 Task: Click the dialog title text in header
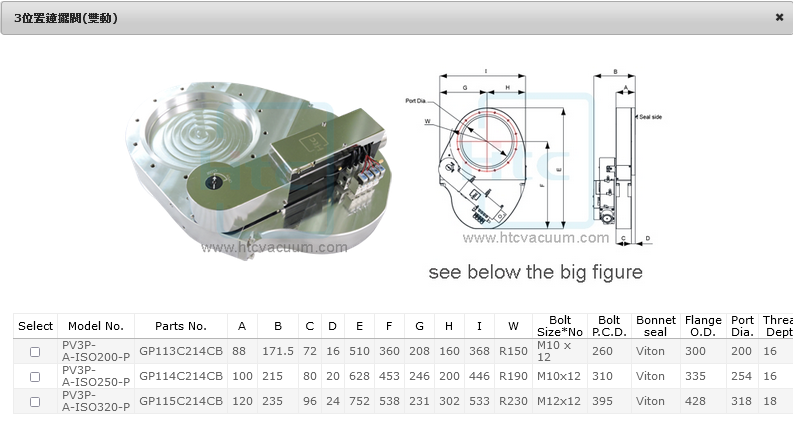[65, 18]
